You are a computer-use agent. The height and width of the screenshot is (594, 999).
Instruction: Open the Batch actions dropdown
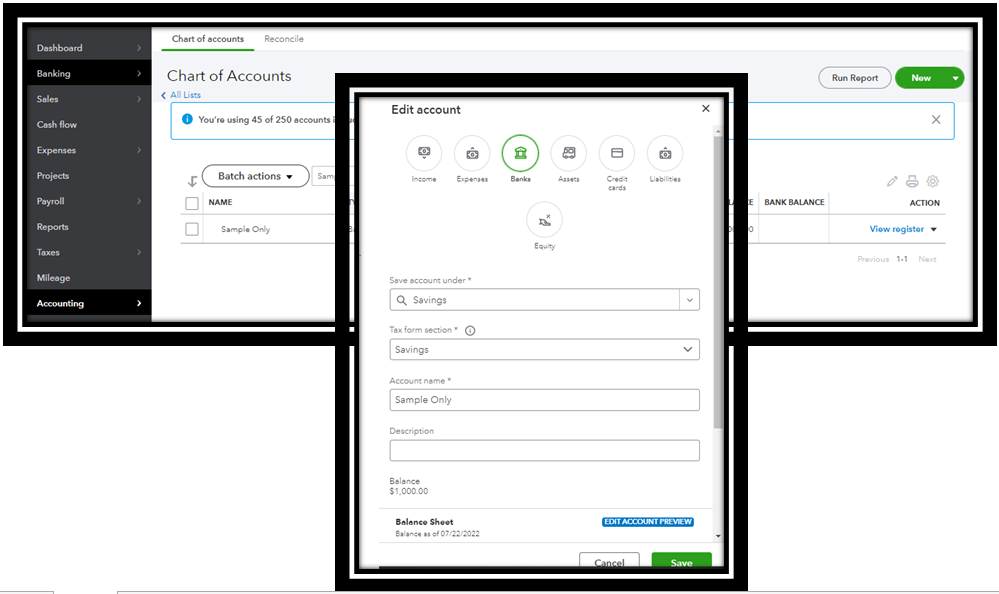255,176
